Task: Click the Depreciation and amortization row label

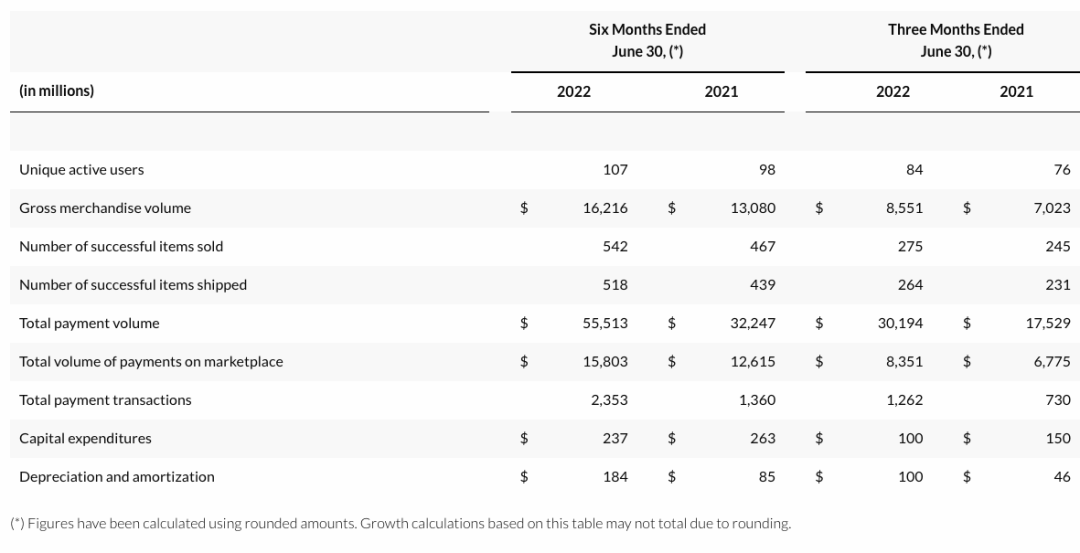Action: 117,477
